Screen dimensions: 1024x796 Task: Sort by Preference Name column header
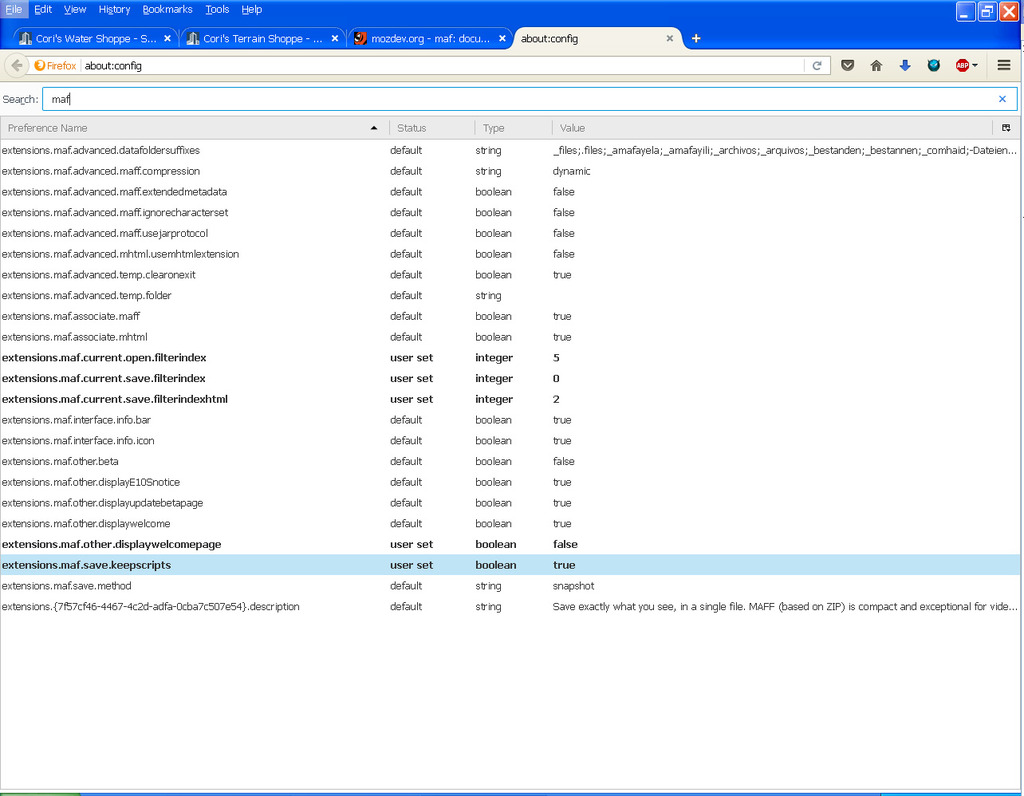(195, 128)
